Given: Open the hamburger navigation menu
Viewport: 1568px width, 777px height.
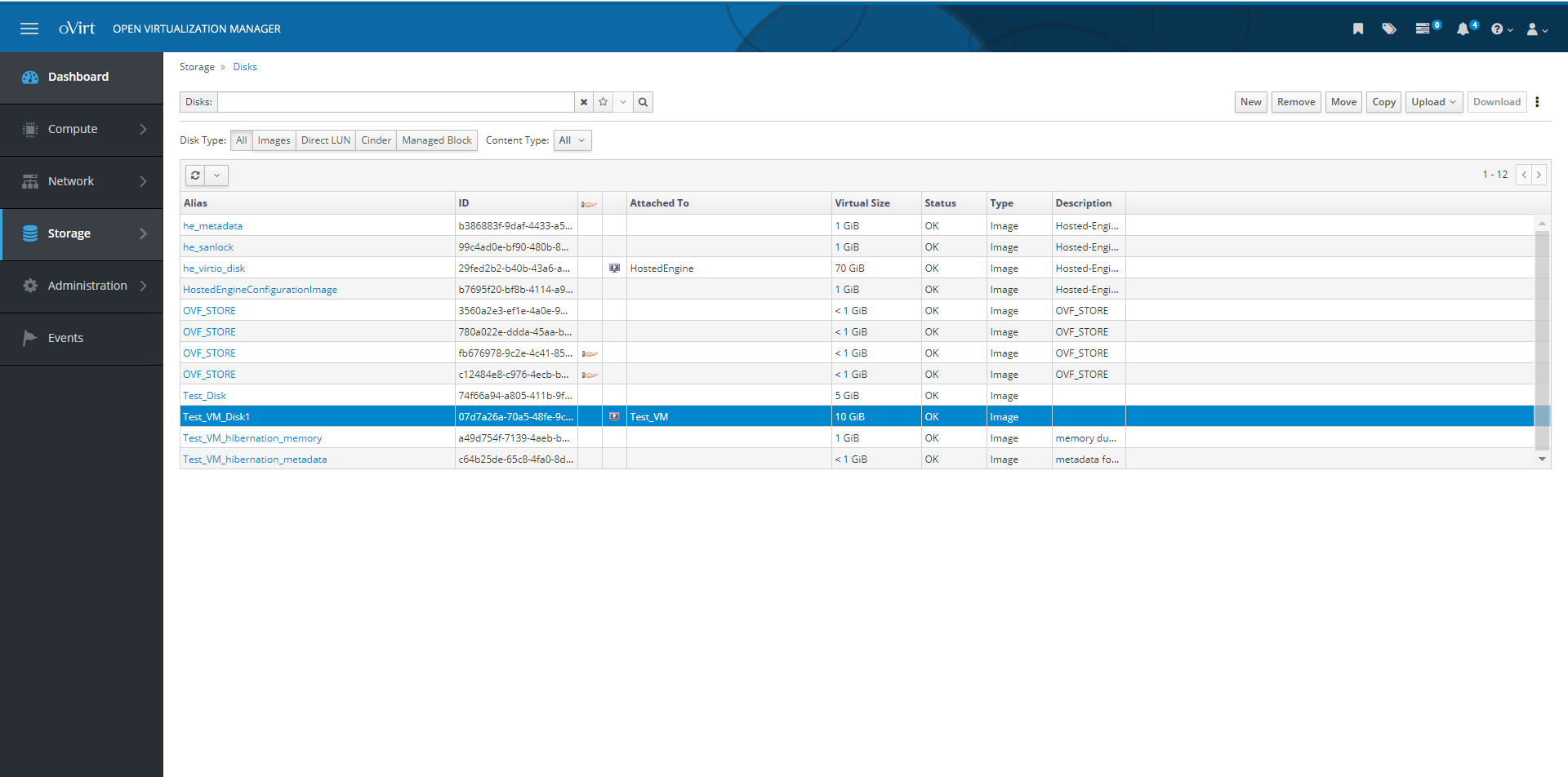Looking at the screenshot, I should (x=29, y=29).
